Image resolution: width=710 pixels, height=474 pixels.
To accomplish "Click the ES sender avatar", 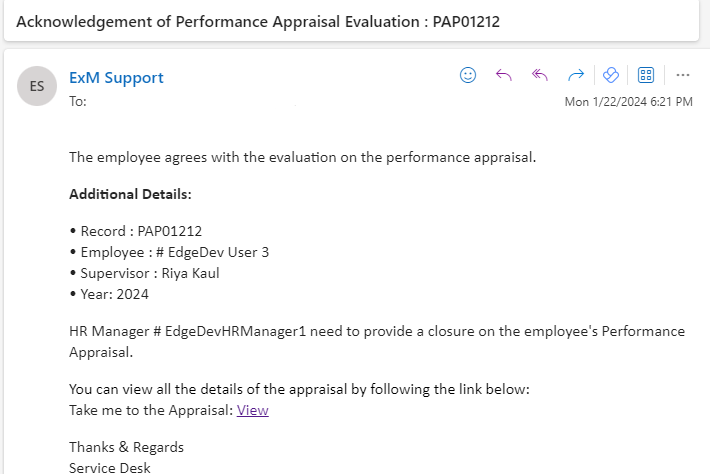I will click(x=37, y=87).
